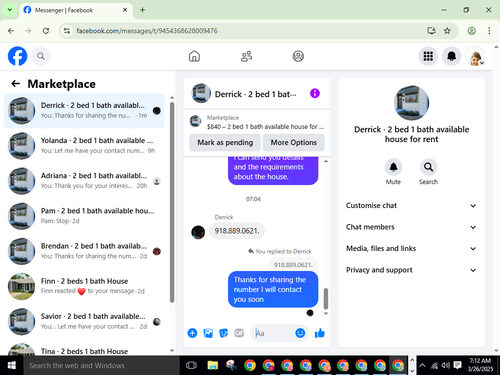Click Search the web and Windows box
Viewport: 500px width, 375px height.
pos(102,365)
